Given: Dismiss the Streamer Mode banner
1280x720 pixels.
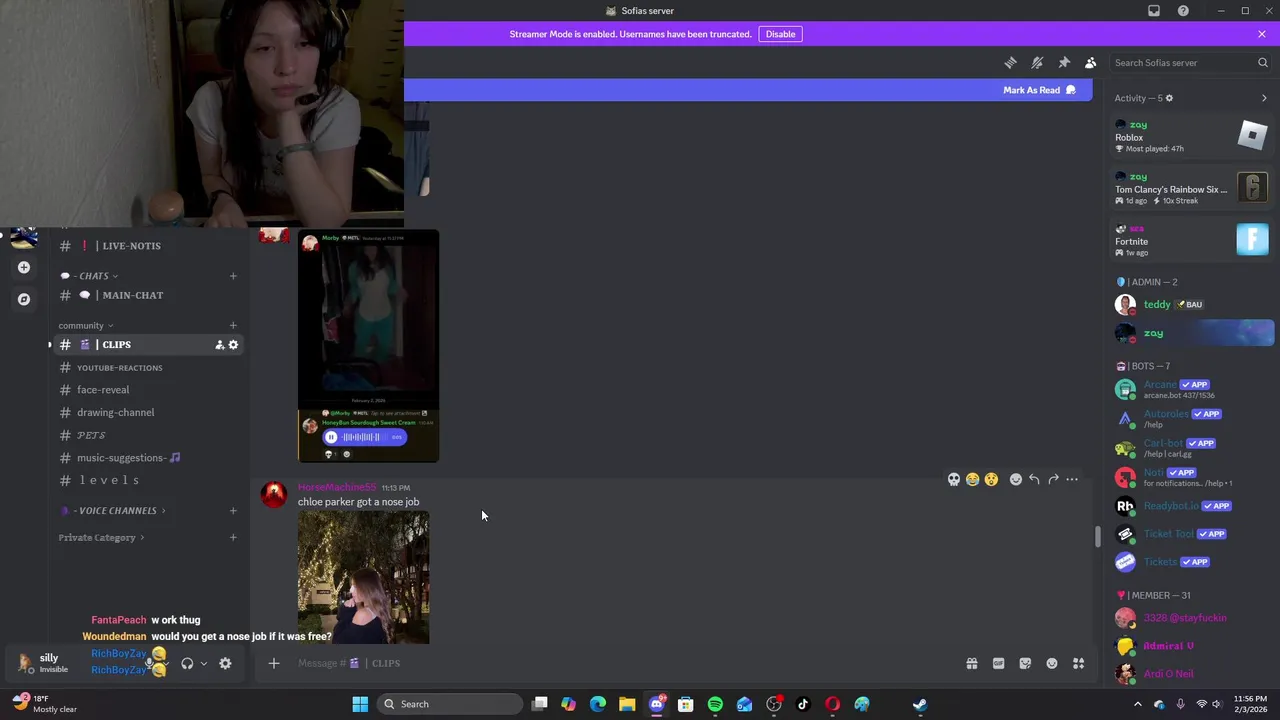Looking at the screenshot, I should 1262,34.
